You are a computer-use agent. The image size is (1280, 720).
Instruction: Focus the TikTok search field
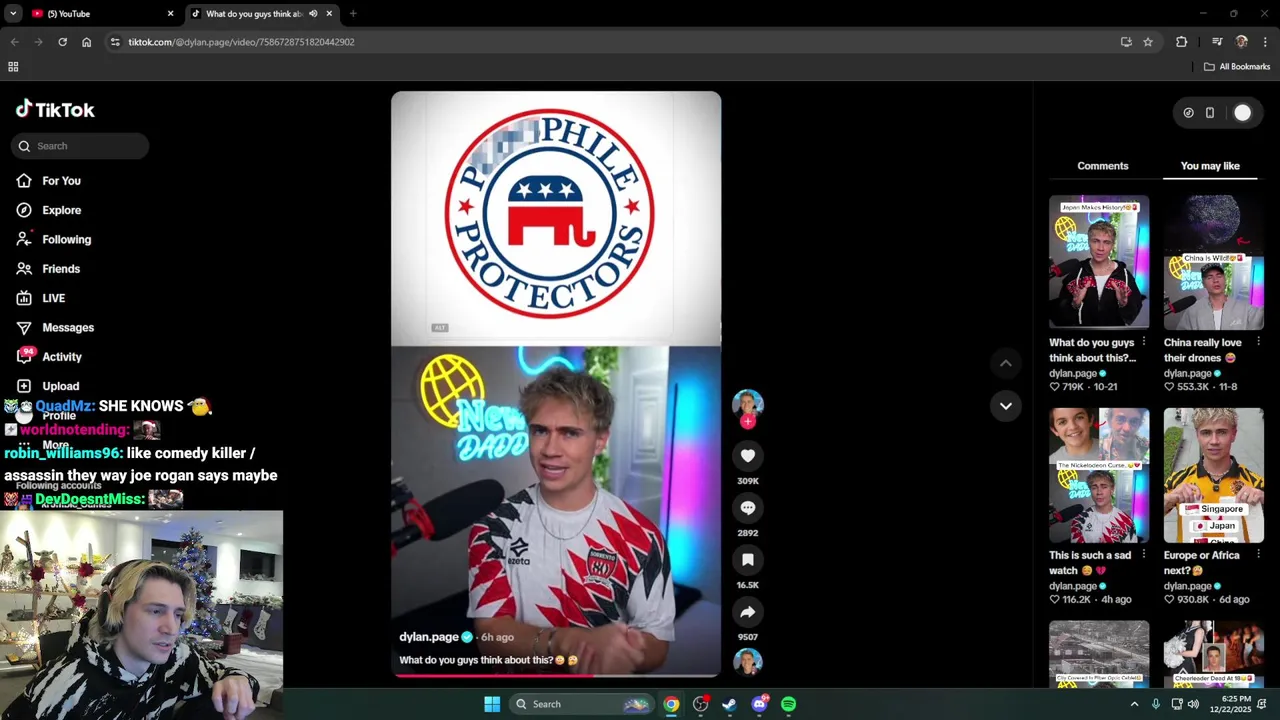pos(80,146)
